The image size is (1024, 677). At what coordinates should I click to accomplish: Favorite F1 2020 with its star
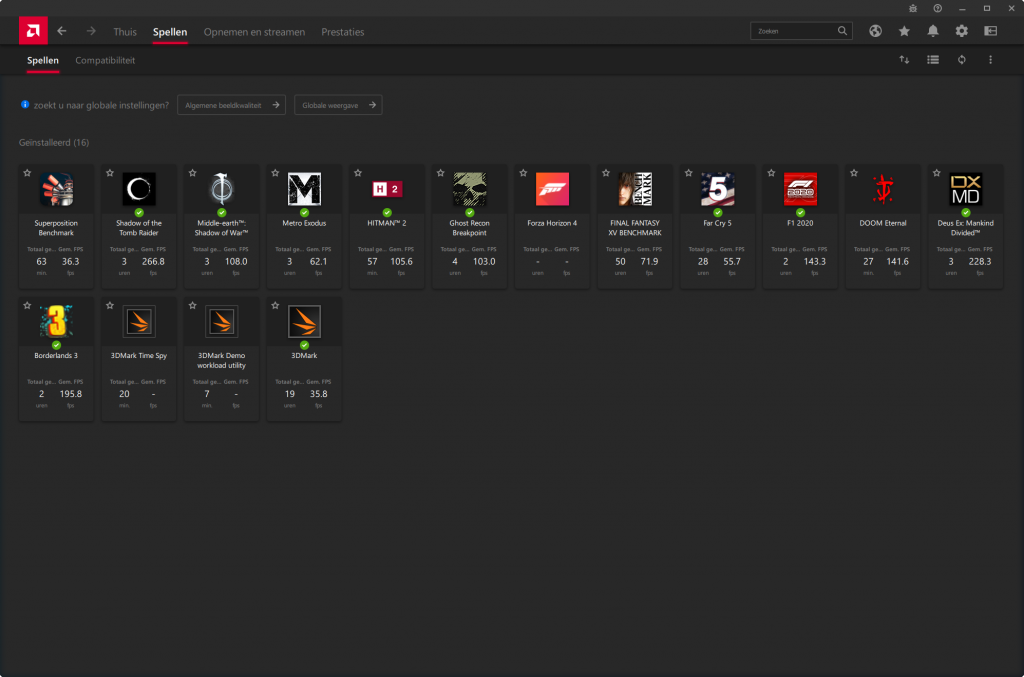pos(771,173)
